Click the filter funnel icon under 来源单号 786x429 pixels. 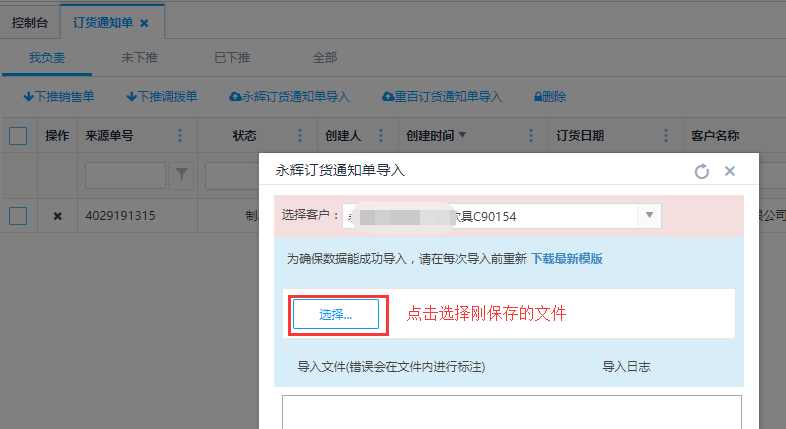(181, 175)
